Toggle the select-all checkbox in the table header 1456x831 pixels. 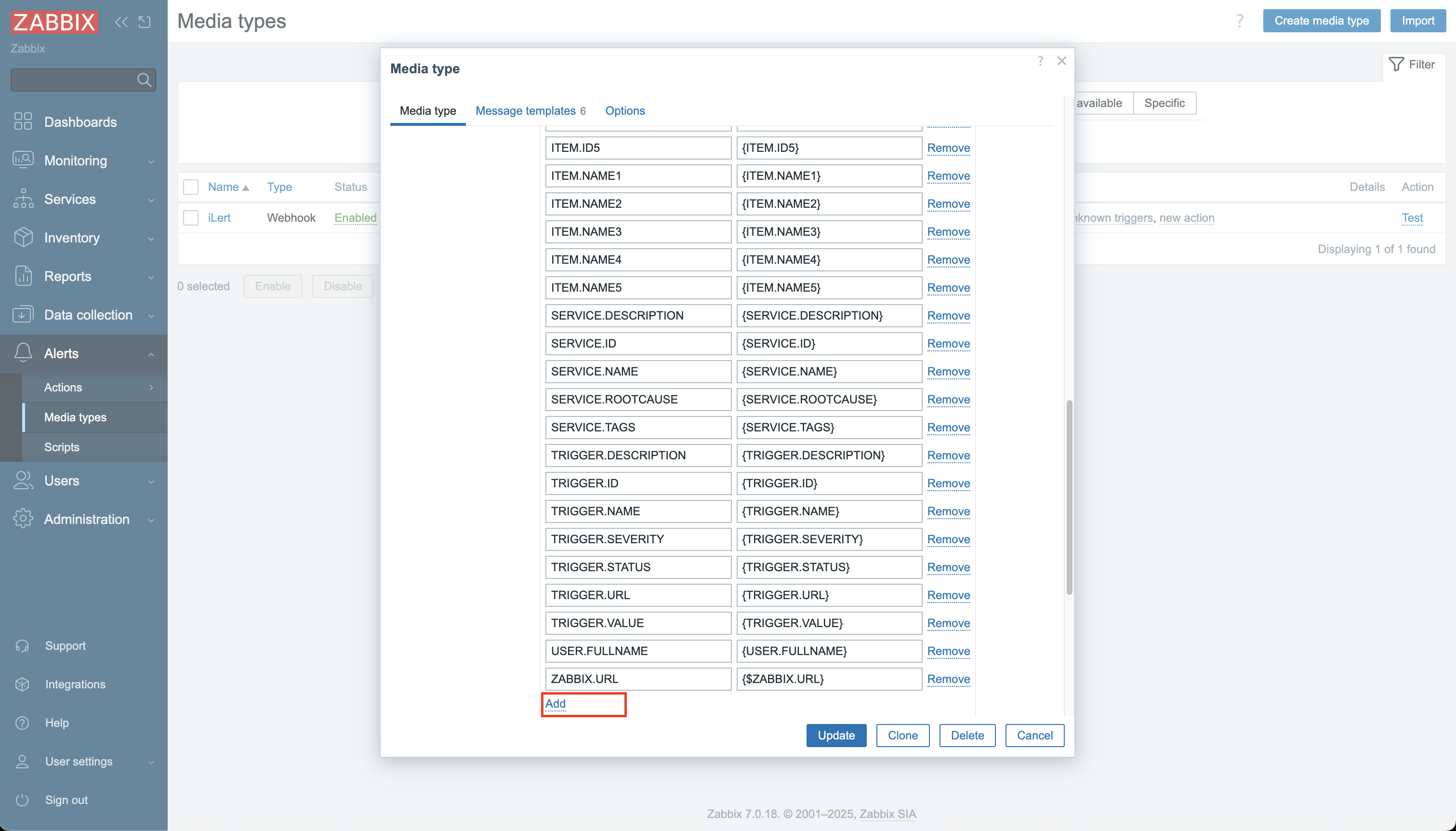[190, 187]
